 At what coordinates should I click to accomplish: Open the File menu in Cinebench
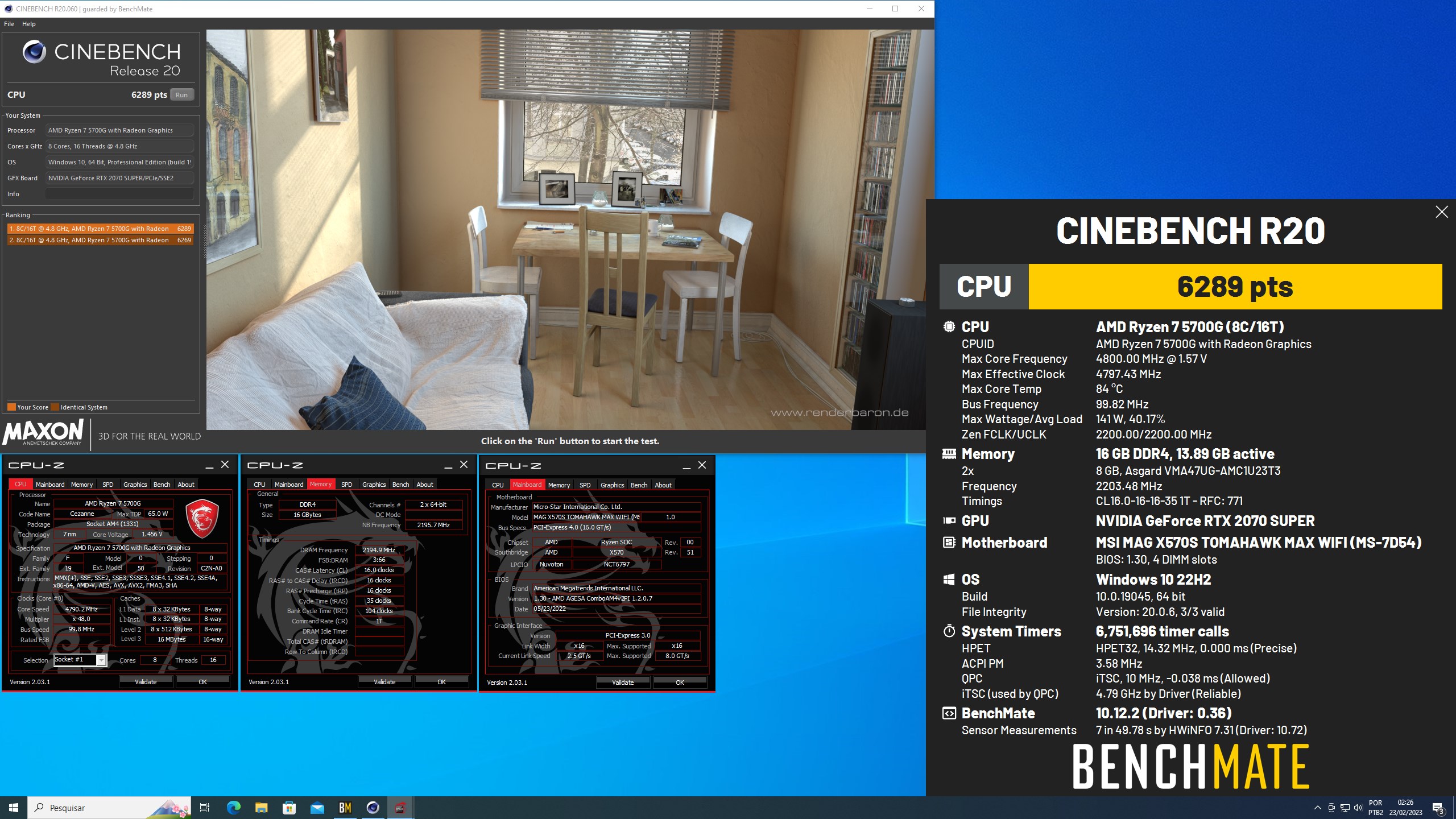click(9, 24)
